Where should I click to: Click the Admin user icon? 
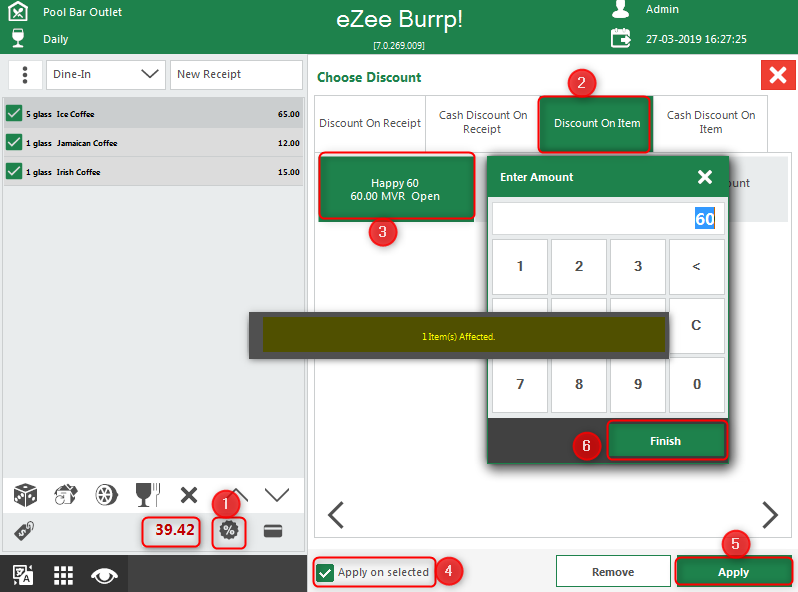click(621, 9)
